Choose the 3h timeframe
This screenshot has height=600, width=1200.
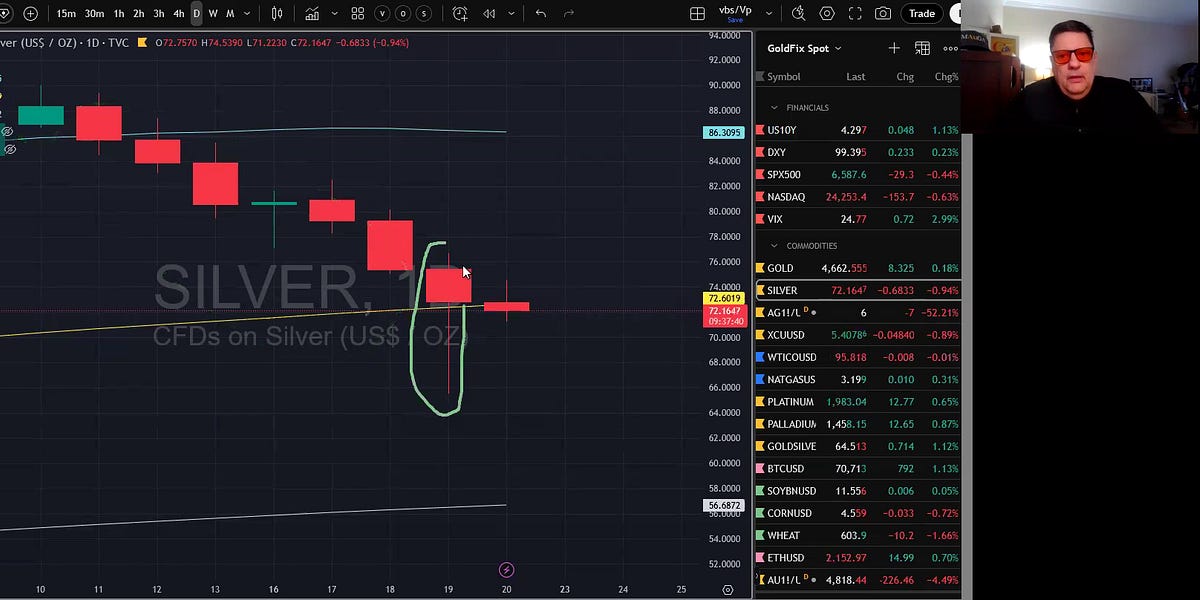pyautogui.click(x=159, y=14)
